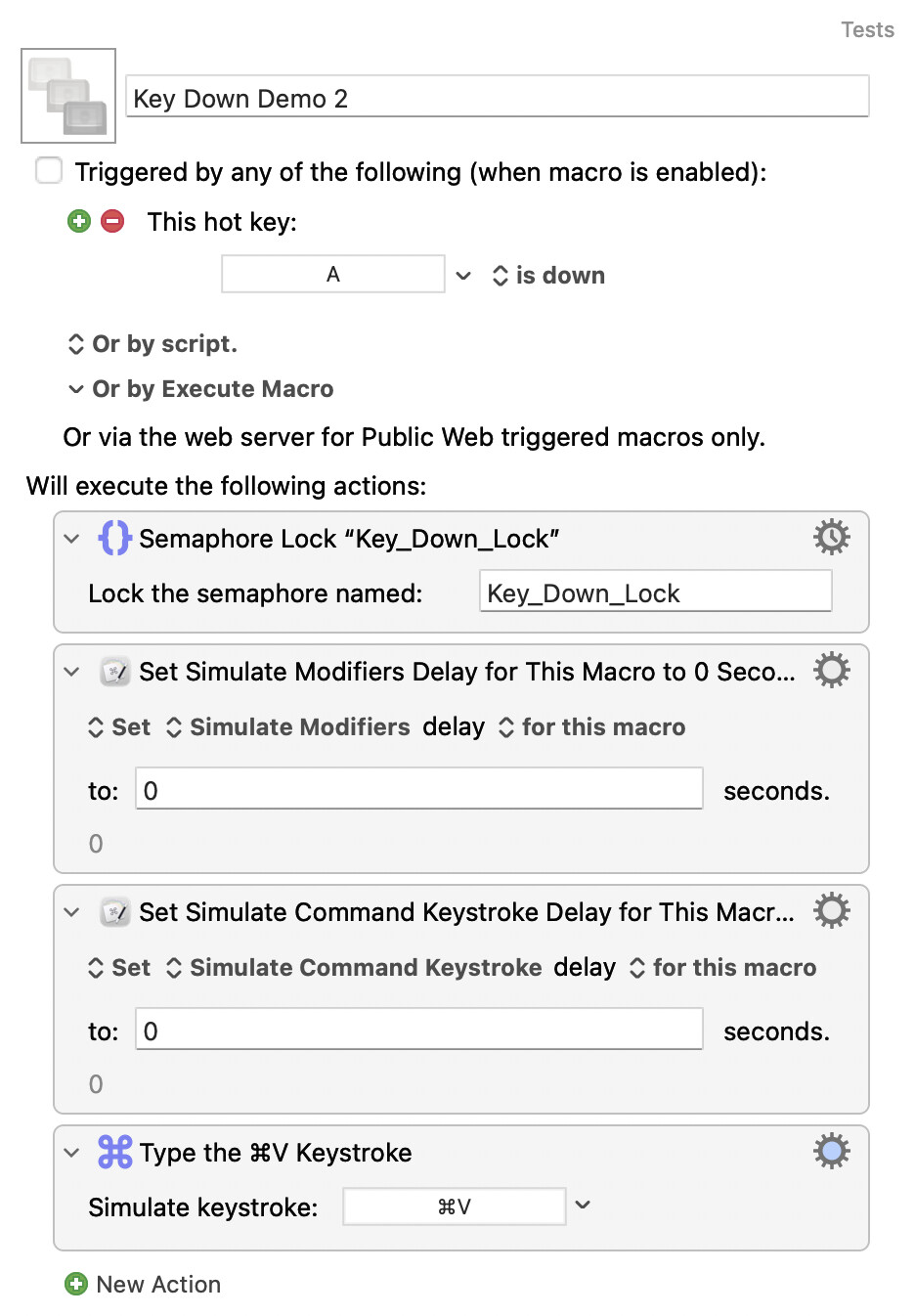Collapse the Type ⌘V Keystroke action
The height and width of the screenshot is (1316, 915).
71,1152
